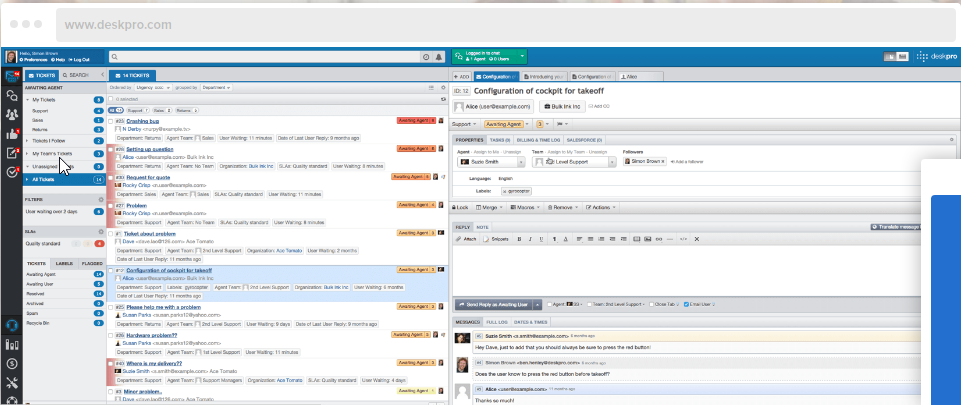
Task: Toggle the Close Tab checkbox in reply bar
Action: (x=650, y=303)
